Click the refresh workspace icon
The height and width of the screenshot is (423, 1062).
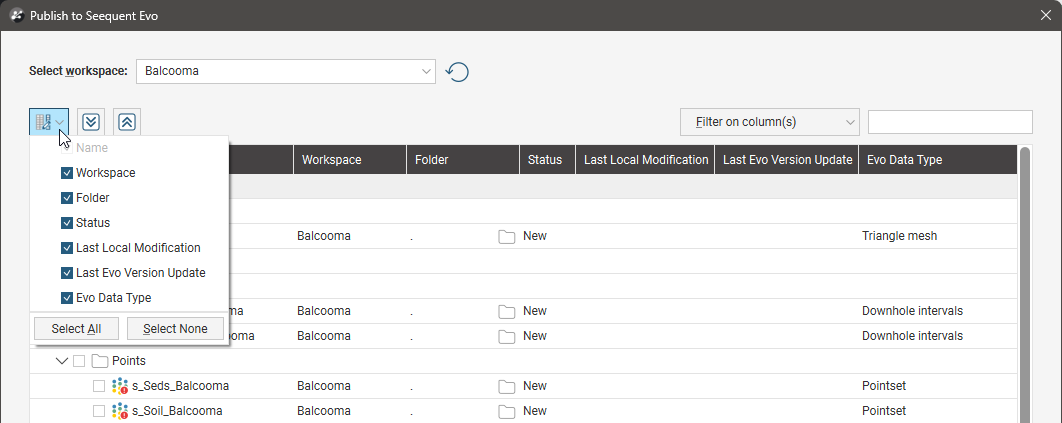pos(458,72)
